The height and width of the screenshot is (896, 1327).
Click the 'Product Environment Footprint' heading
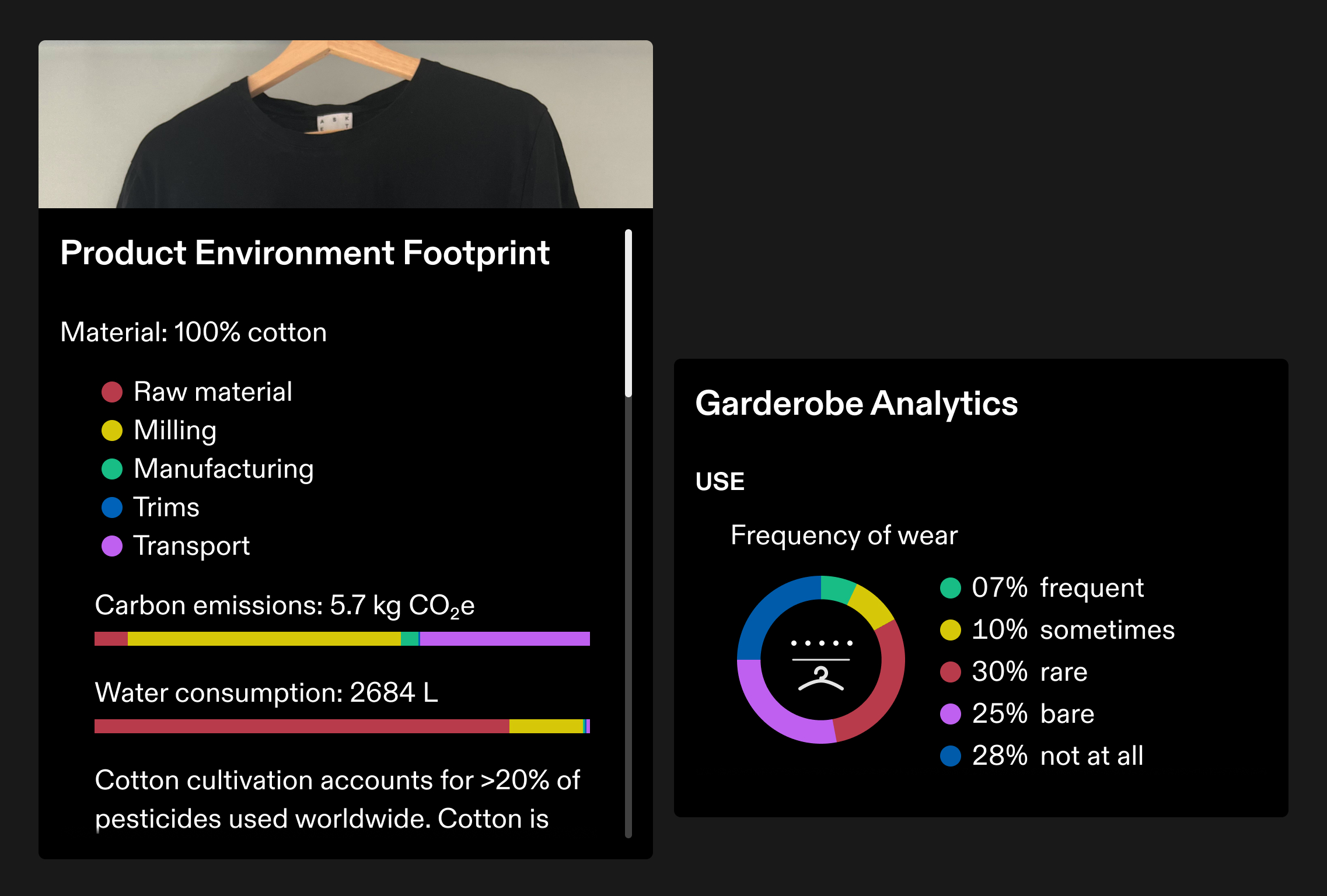coord(305,253)
